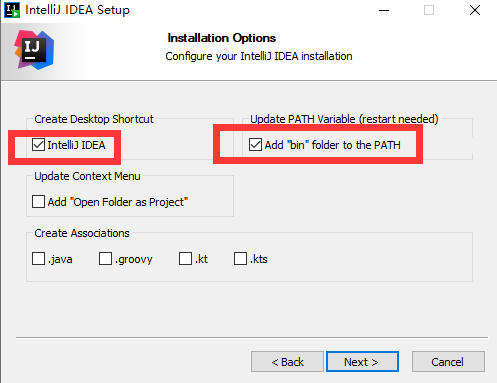Return to previous page with Back
This screenshot has height=383, width=497.
point(287,362)
